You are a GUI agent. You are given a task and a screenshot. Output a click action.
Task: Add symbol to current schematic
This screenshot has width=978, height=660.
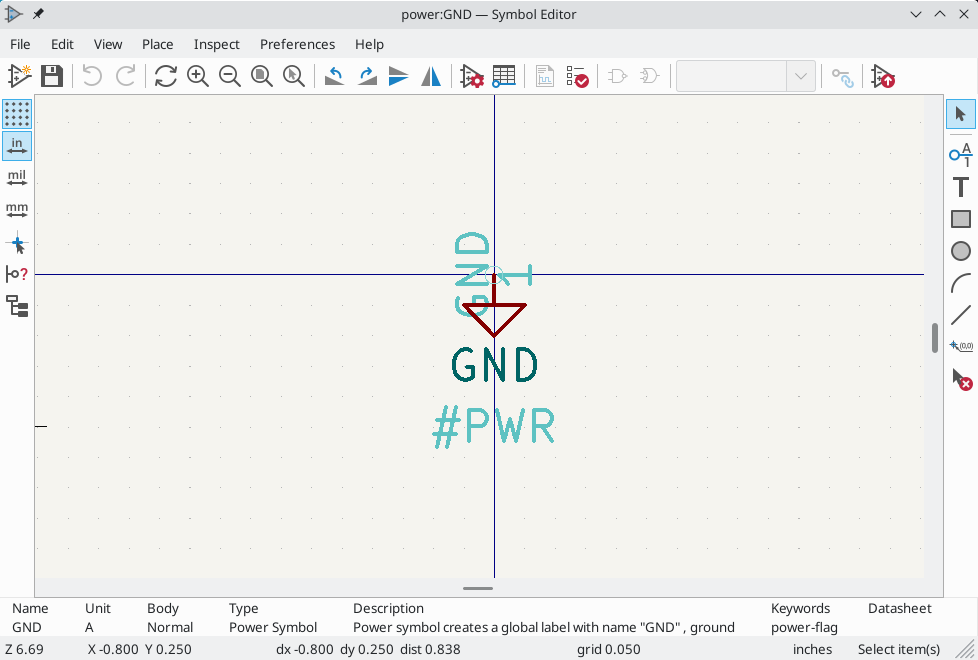pyautogui.click(x=883, y=76)
